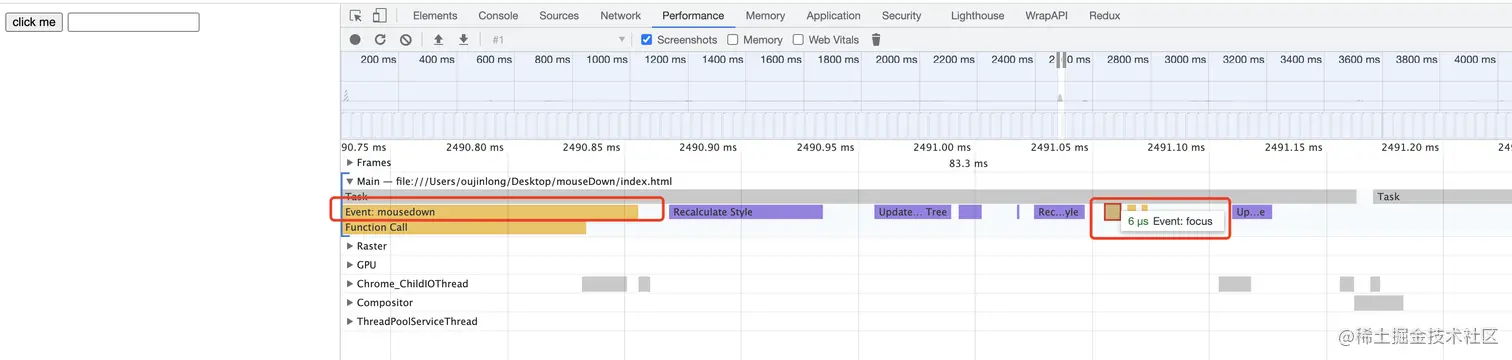Uncheck the Screenshots checkbox

(x=647, y=40)
